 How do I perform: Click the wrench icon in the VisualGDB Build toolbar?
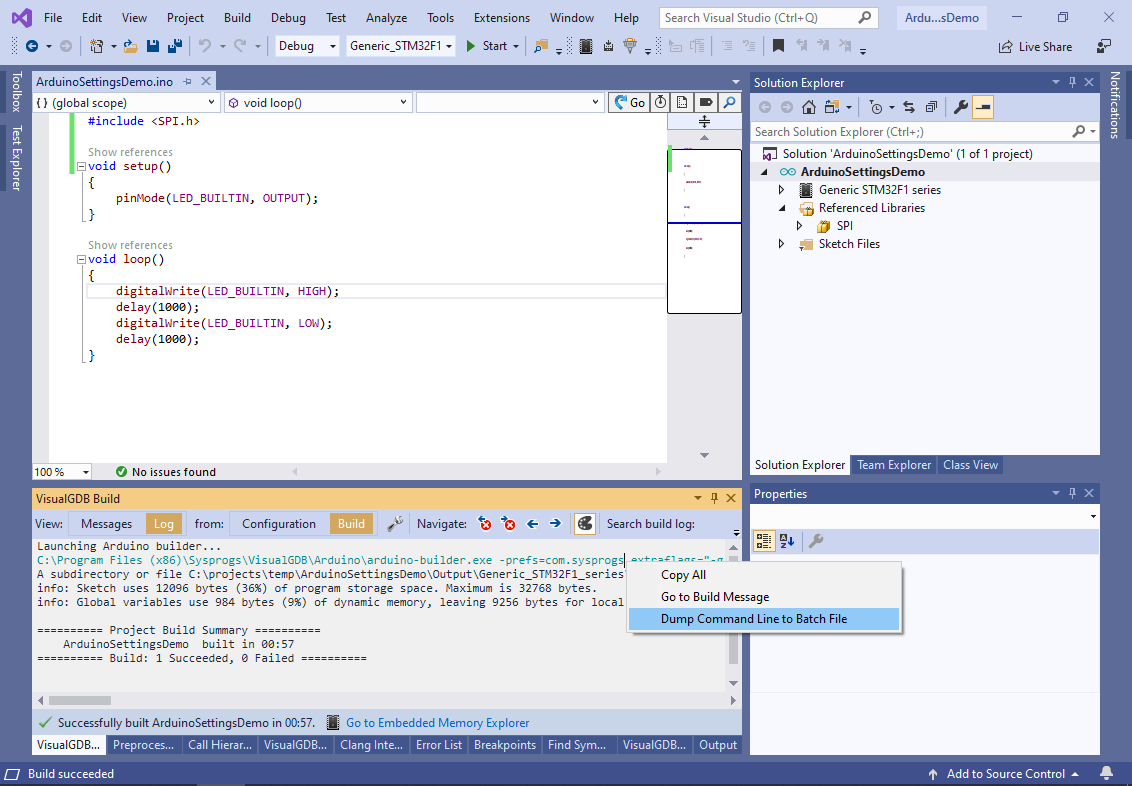tap(395, 524)
